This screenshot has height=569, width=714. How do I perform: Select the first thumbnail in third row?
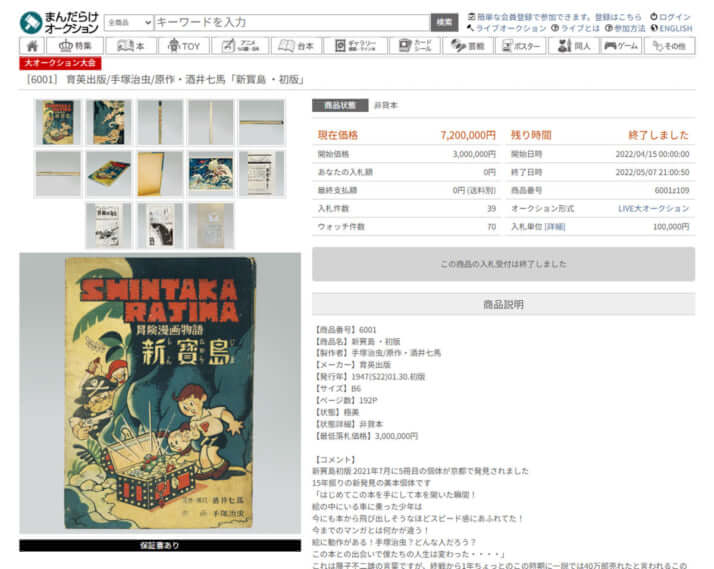tap(109, 225)
